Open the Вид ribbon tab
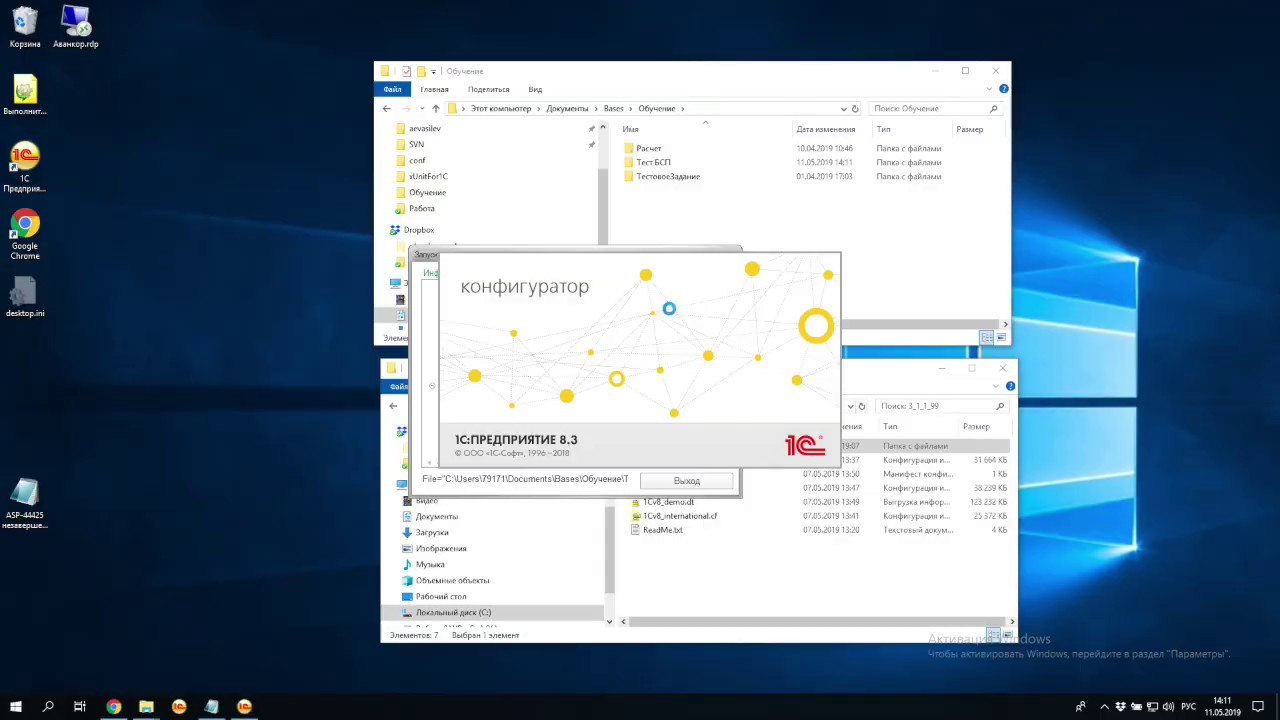The image size is (1280, 720). 535,89
